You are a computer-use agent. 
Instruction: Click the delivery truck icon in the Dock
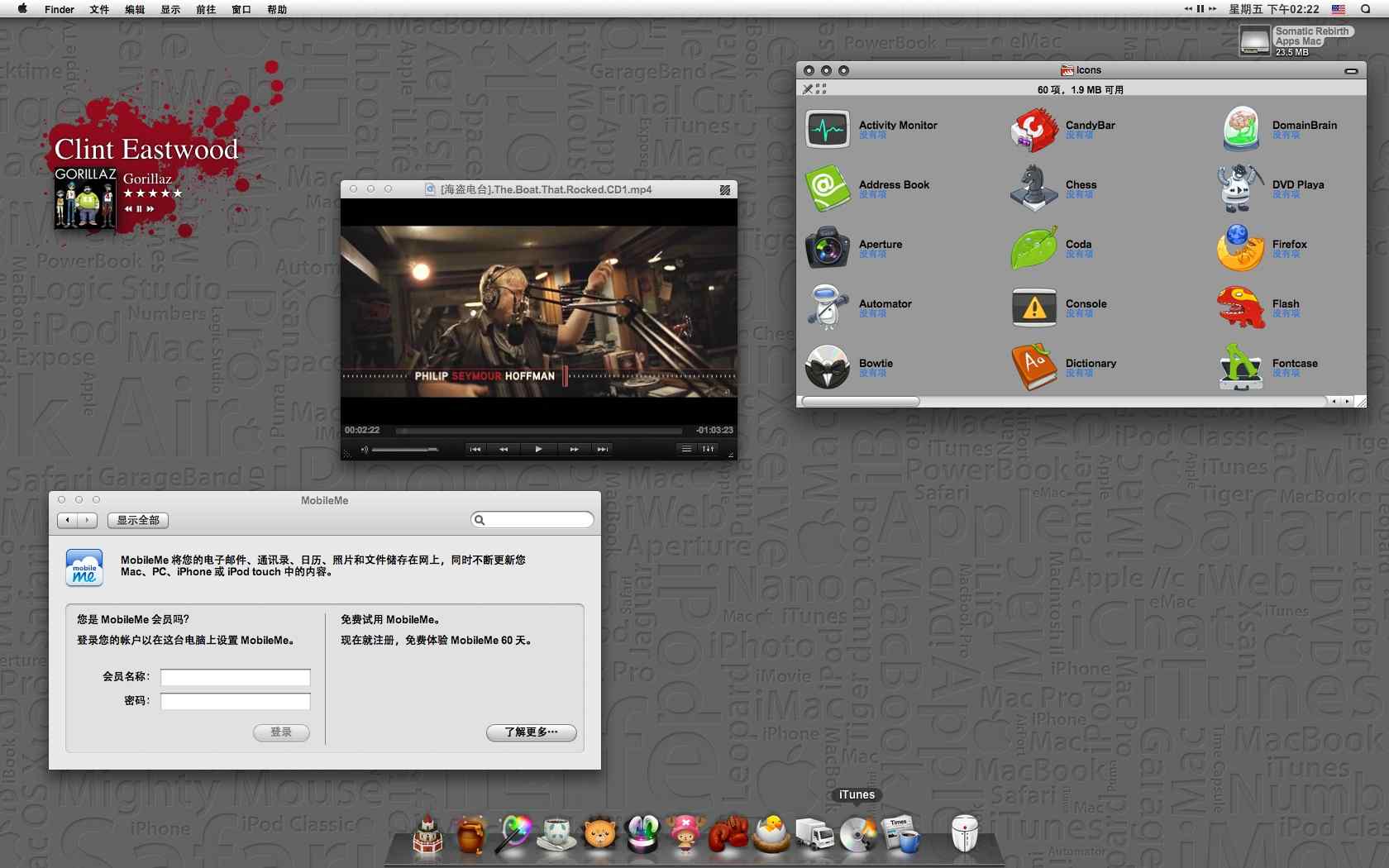(814, 833)
